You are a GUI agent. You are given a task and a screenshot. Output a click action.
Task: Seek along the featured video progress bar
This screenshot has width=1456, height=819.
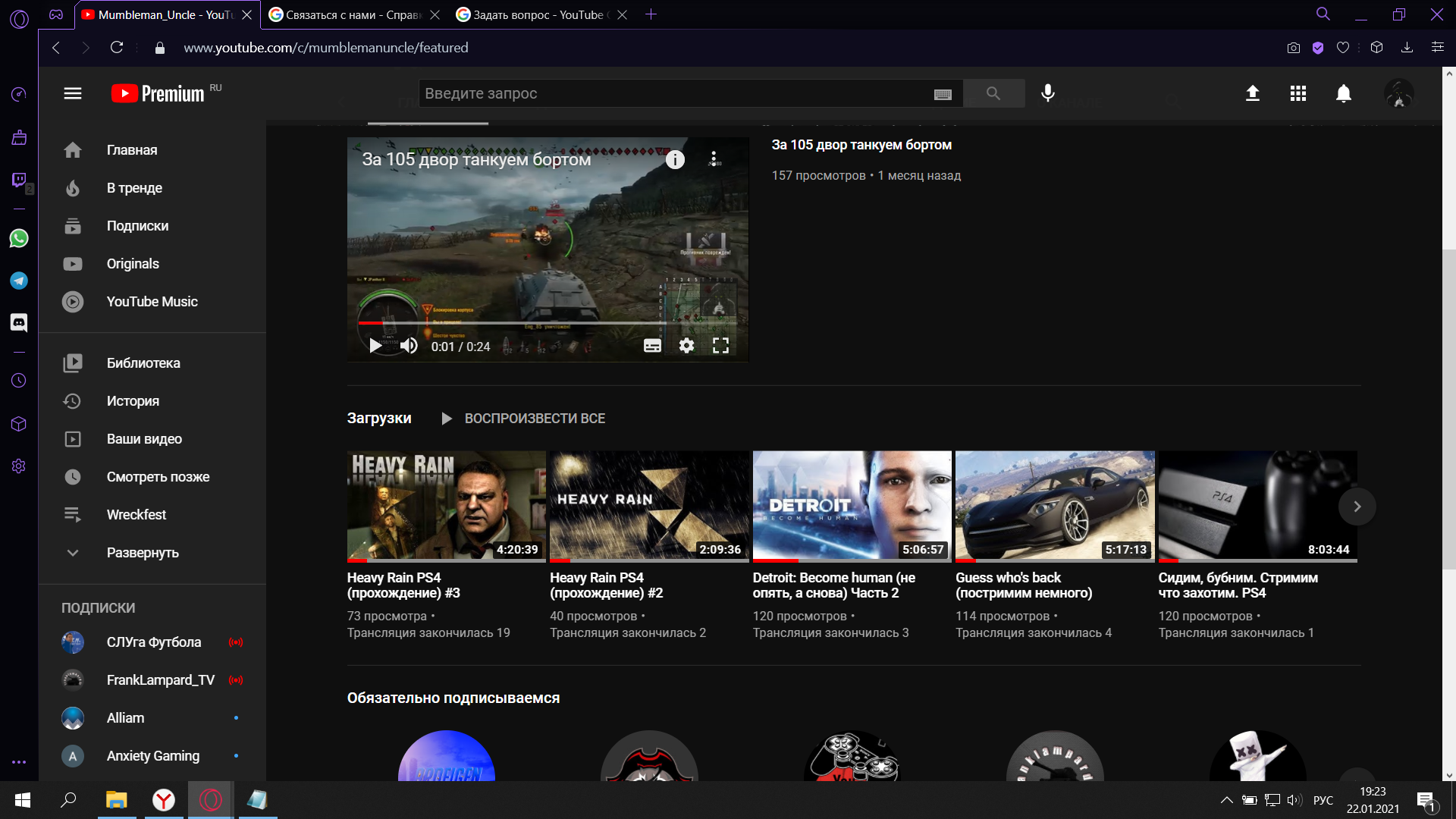548,323
